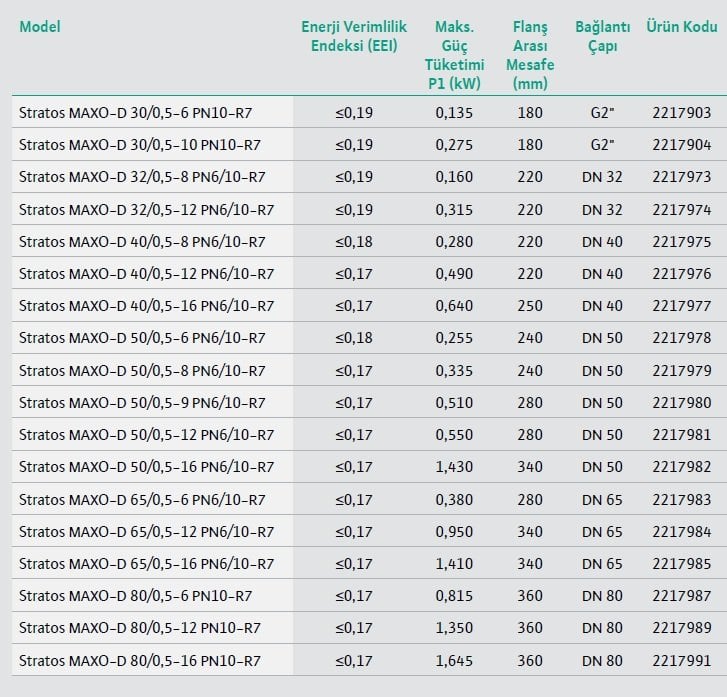Click product code 2217983
The width and height of the screenshot is (727, 697).
(x=682, y=499)
